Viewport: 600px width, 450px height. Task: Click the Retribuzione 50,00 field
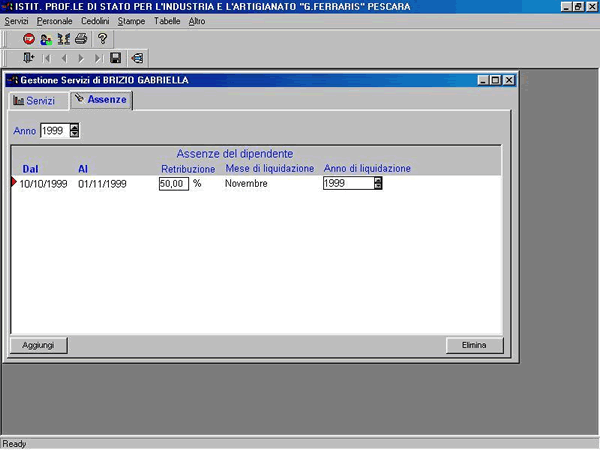[174, 184]
